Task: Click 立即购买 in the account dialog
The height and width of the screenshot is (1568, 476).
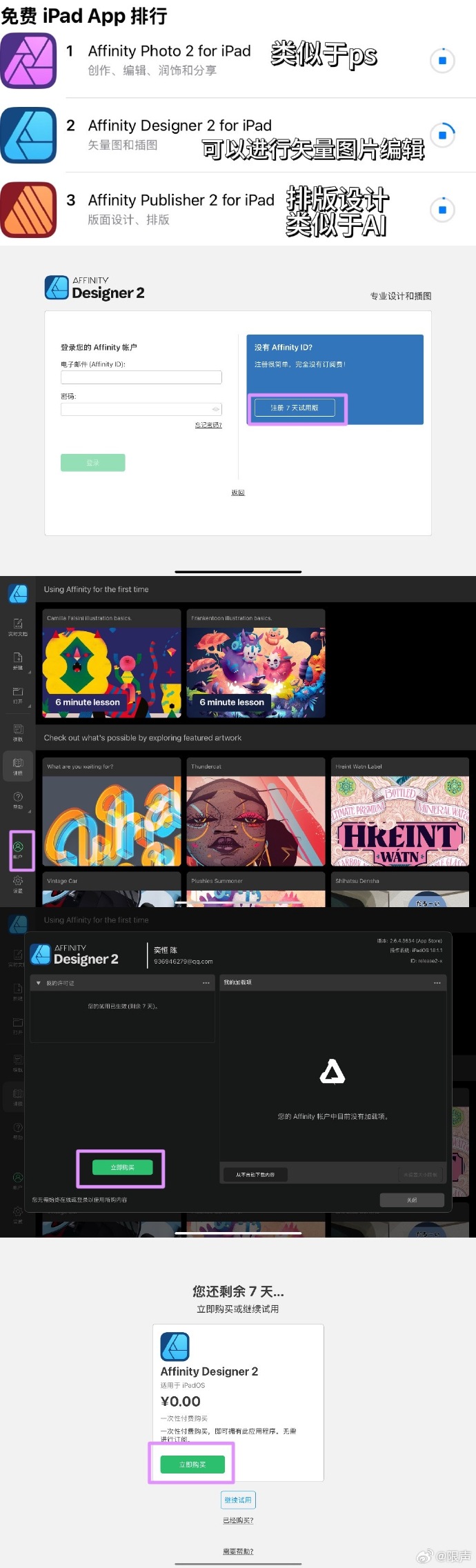Action: click(x=122, y=1167)
